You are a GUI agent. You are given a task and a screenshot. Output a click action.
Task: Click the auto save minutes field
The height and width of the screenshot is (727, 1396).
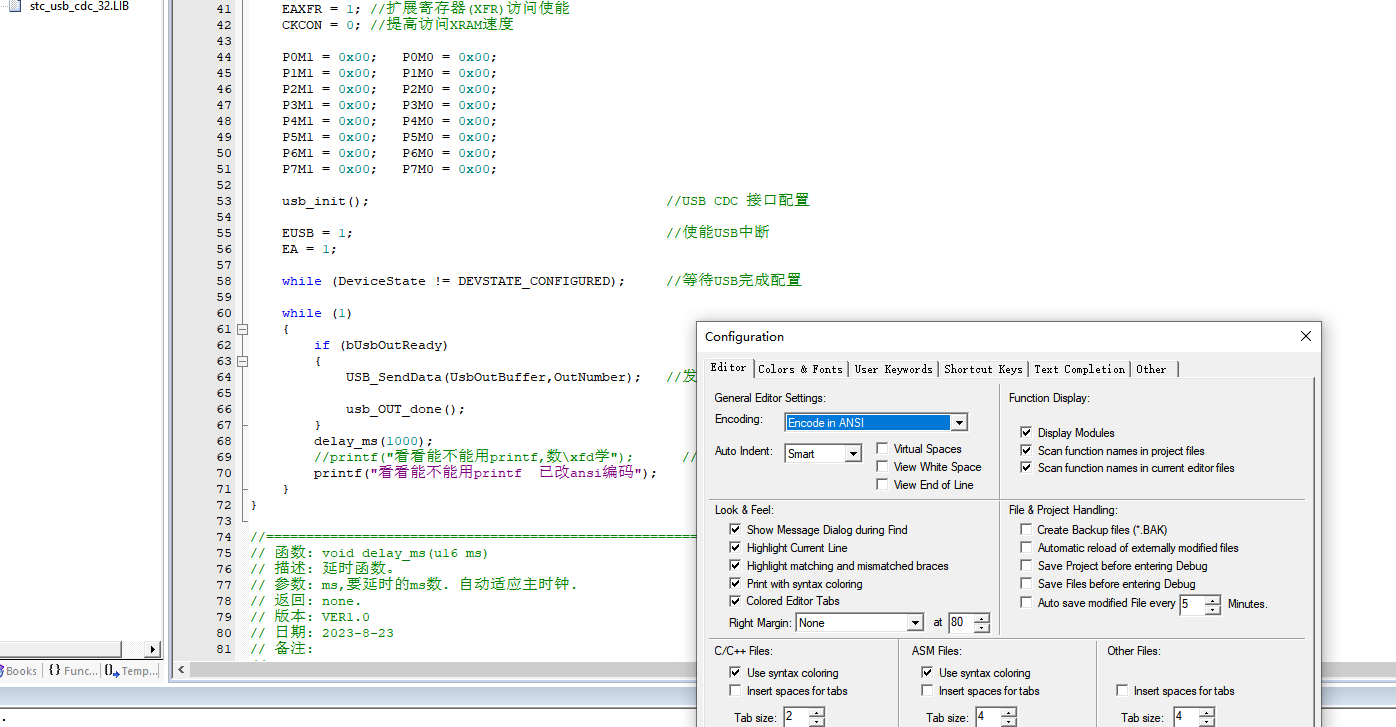click(x=1192, y=604)
